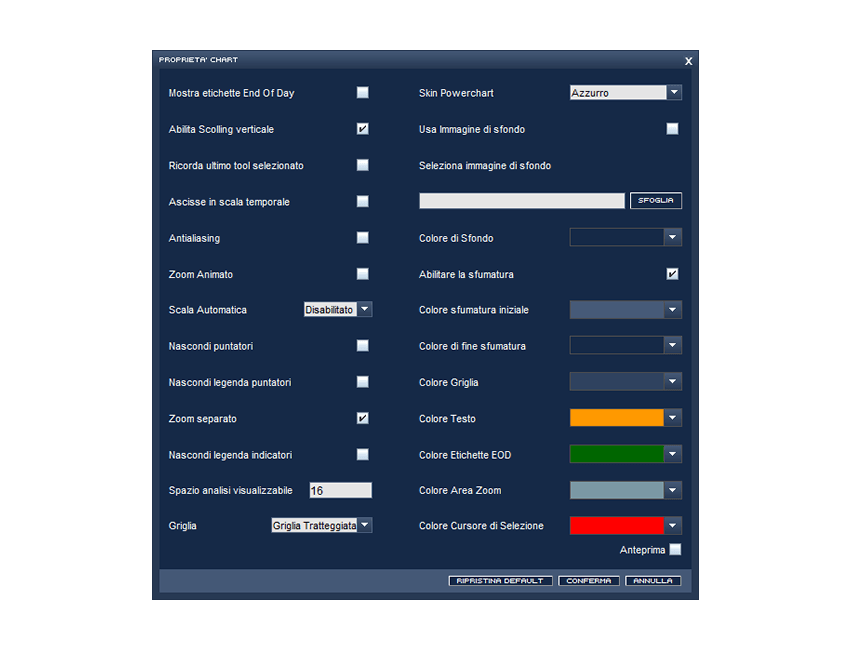This screenshot has height=650, width=850.
Task: Tick the Anteprima checkbox
Action: (675, 550)
